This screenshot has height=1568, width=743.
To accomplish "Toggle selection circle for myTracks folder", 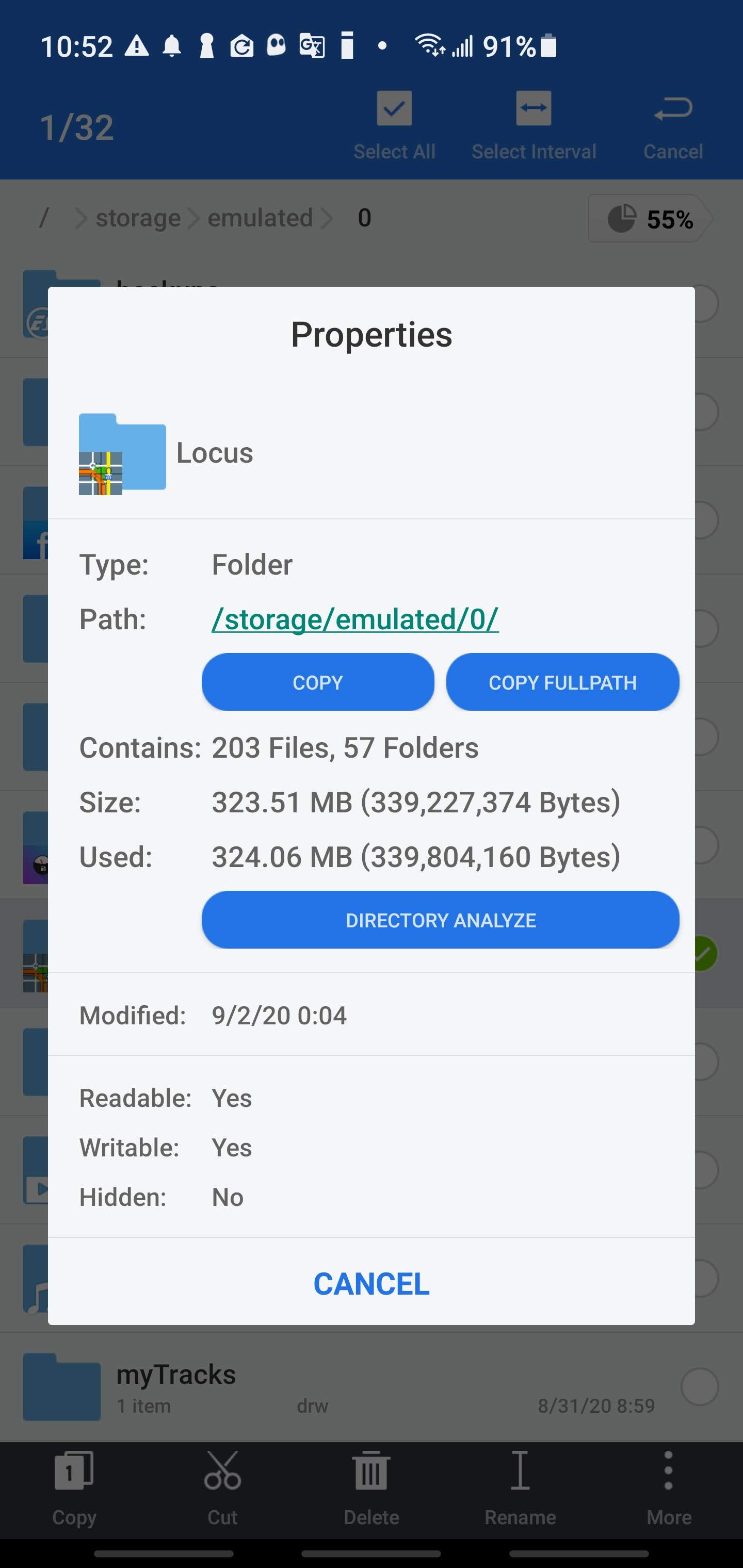I will click(700, 1386).
